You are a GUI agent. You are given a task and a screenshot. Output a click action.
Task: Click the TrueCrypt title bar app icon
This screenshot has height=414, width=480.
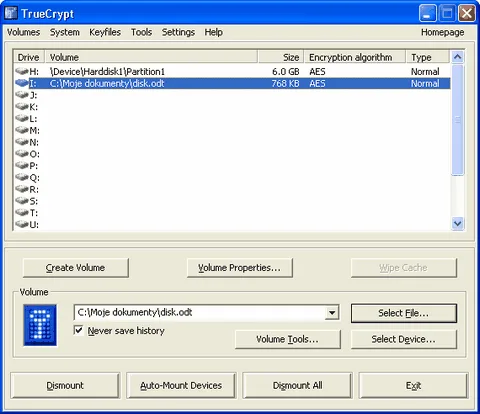click(x=11, y=13)
